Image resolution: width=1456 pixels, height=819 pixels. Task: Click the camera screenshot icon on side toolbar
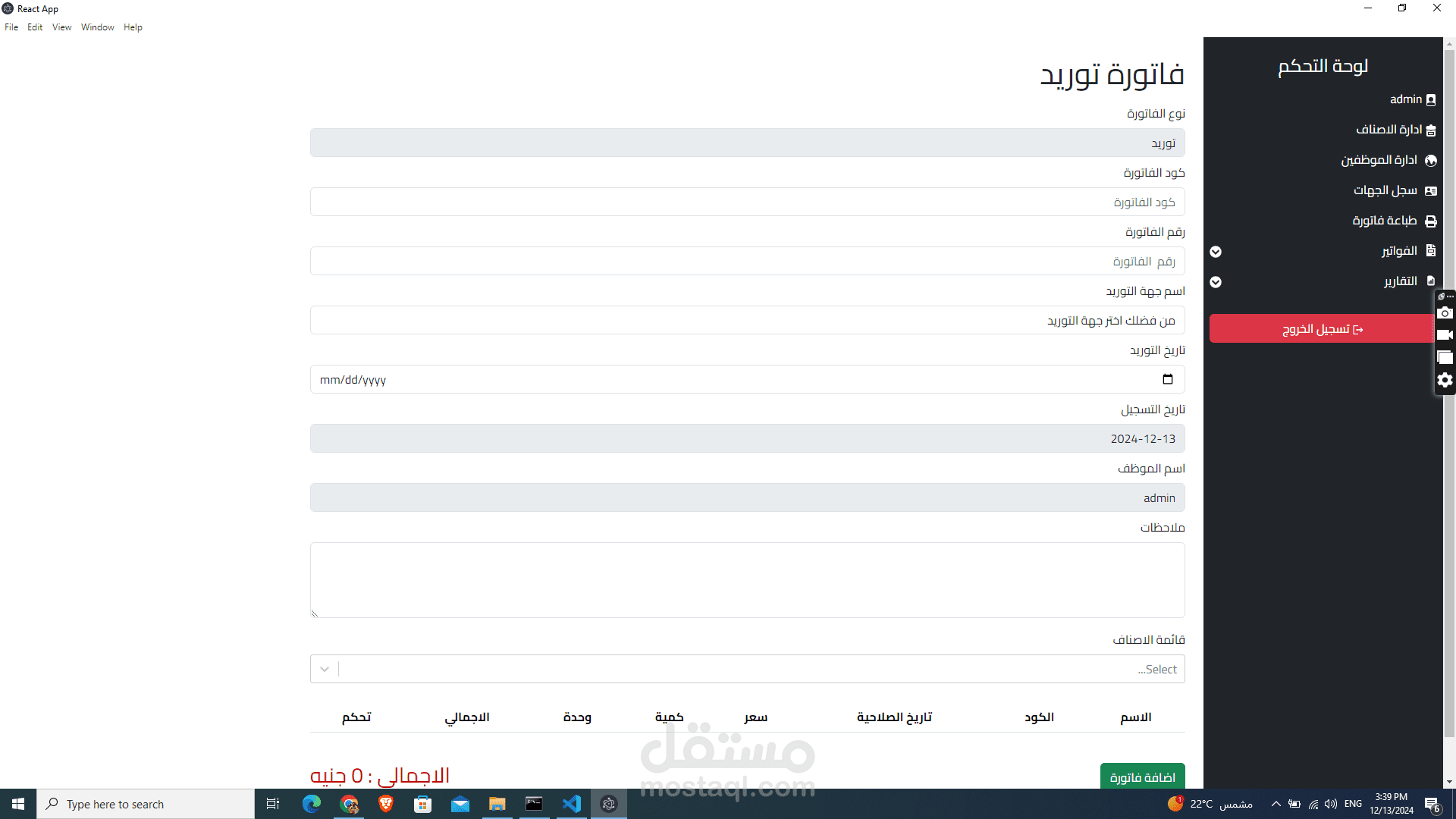[x=1445, y=313]
